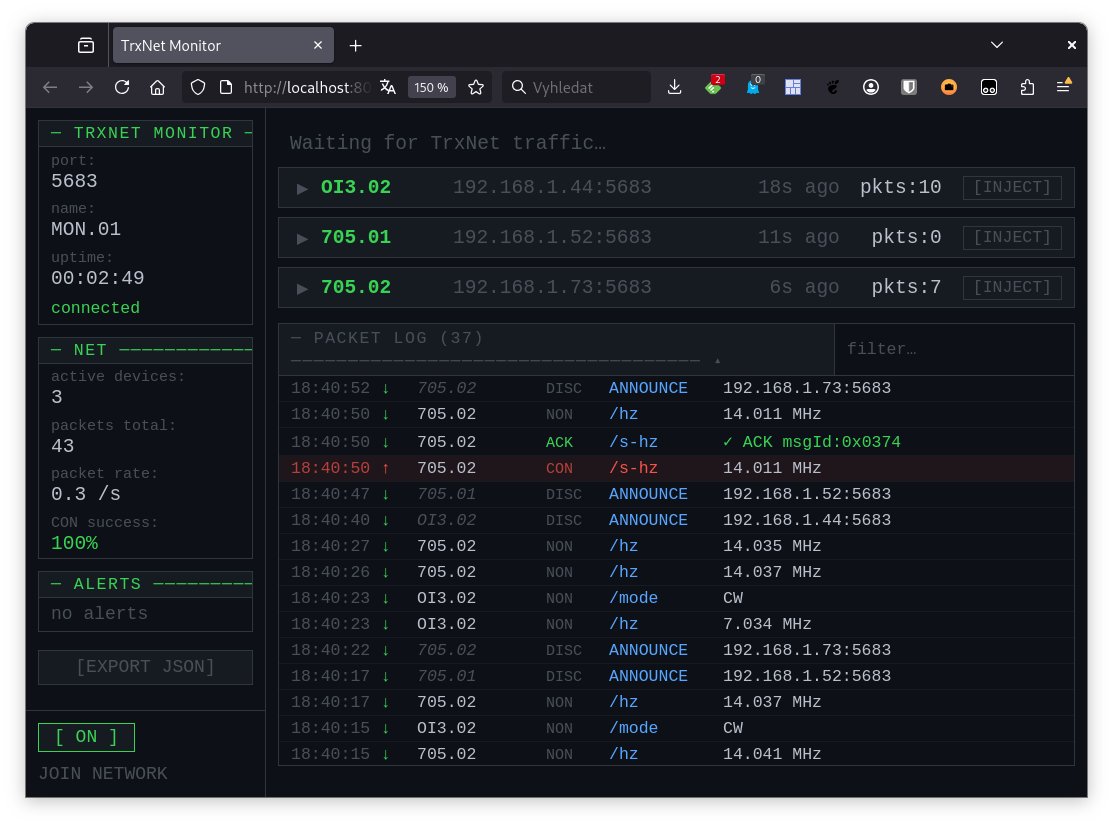The image size is (1113, 826).
Task: Click the 14.041 MHz log entry
Action: [x=772, y=754]
